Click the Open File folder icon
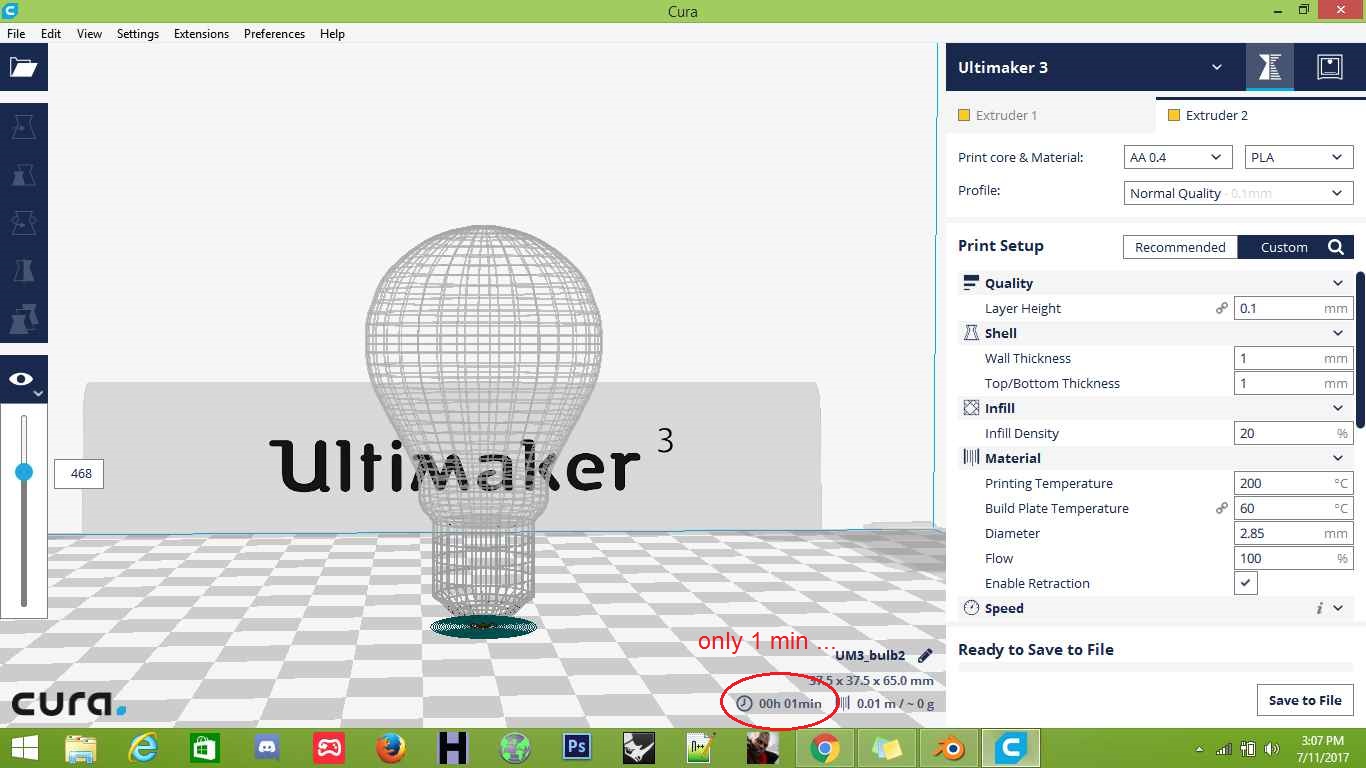 pos(23,67)
